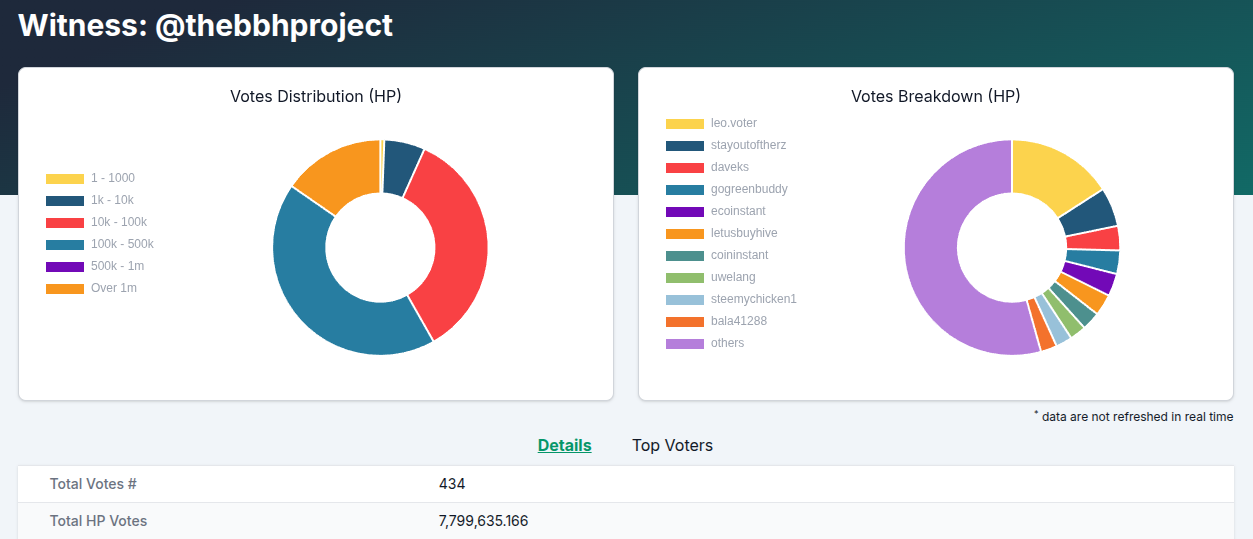
Task: Click the 'data are not refreshed' note
Action: (x=1134, y=416)
